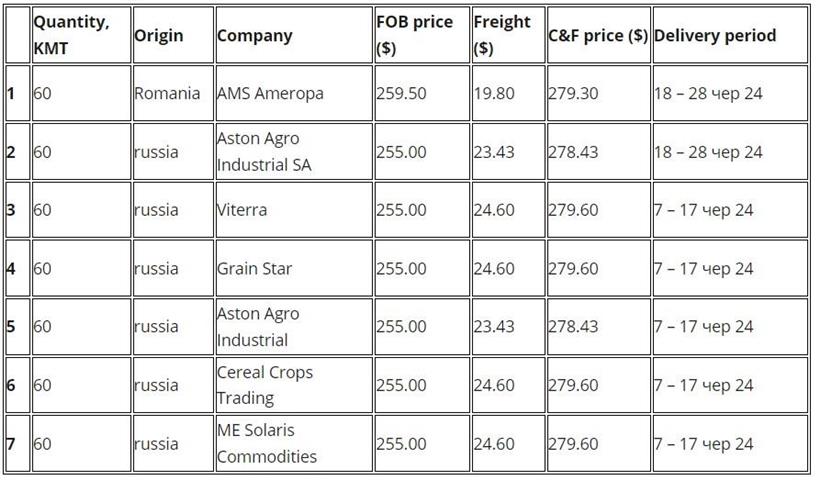Click the "Delivery period" column header
The width and height of the screenshot is (820, 480).
[x=714, y=35]
